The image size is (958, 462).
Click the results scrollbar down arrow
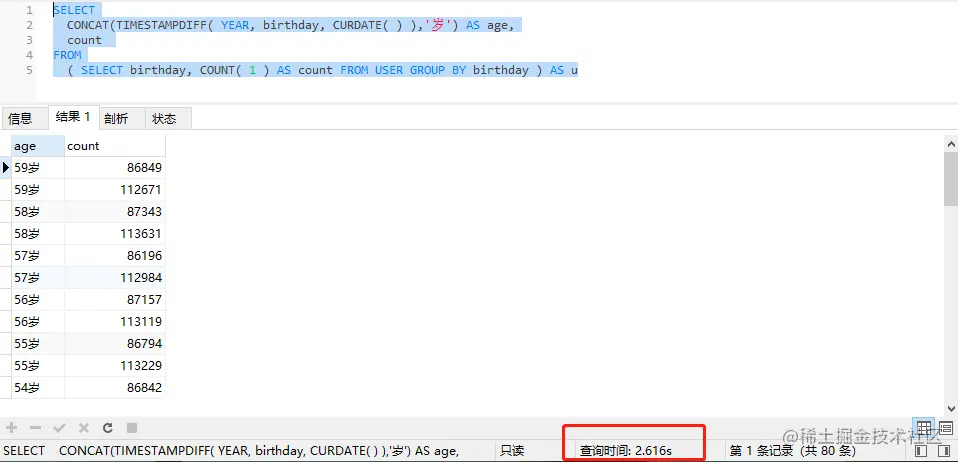951,408
